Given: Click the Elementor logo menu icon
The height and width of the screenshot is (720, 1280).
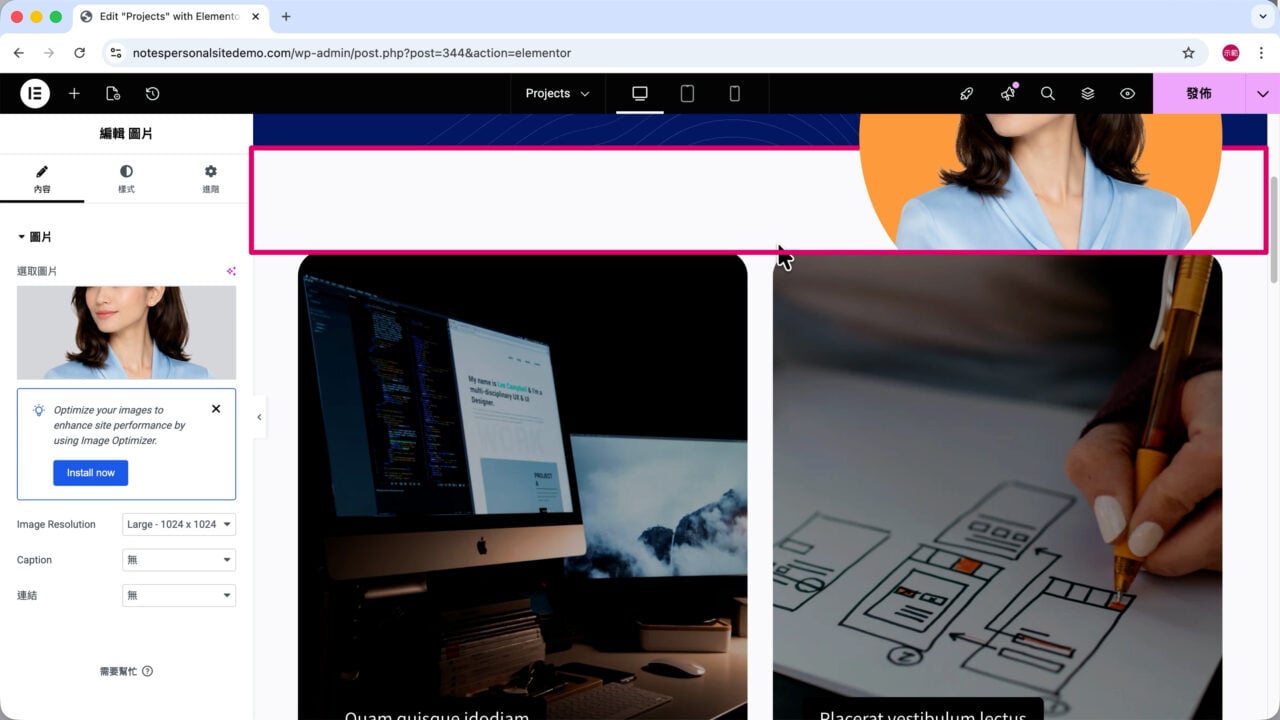Looking at the screenshot, I should pos(35,93).
